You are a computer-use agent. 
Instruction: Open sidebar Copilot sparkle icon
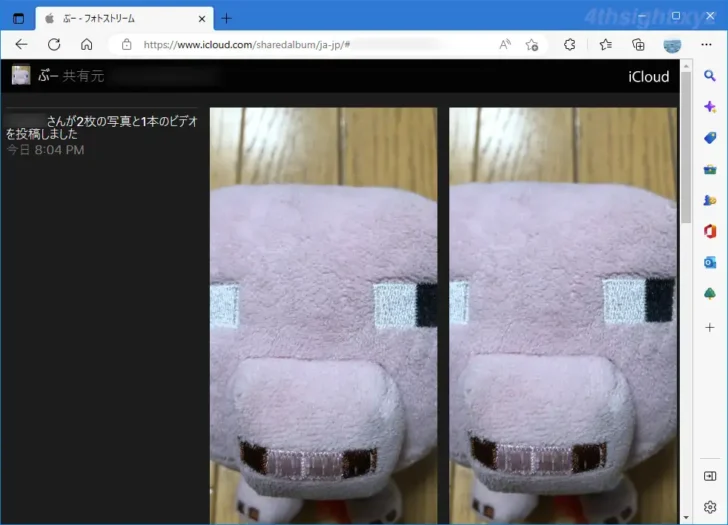click(709, 107)
